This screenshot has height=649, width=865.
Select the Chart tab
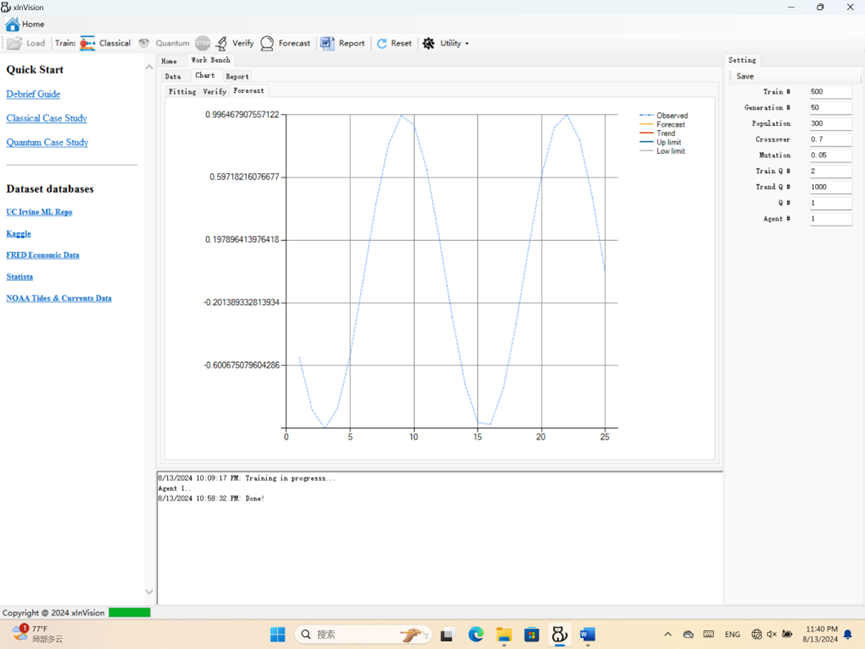(205, 76)
